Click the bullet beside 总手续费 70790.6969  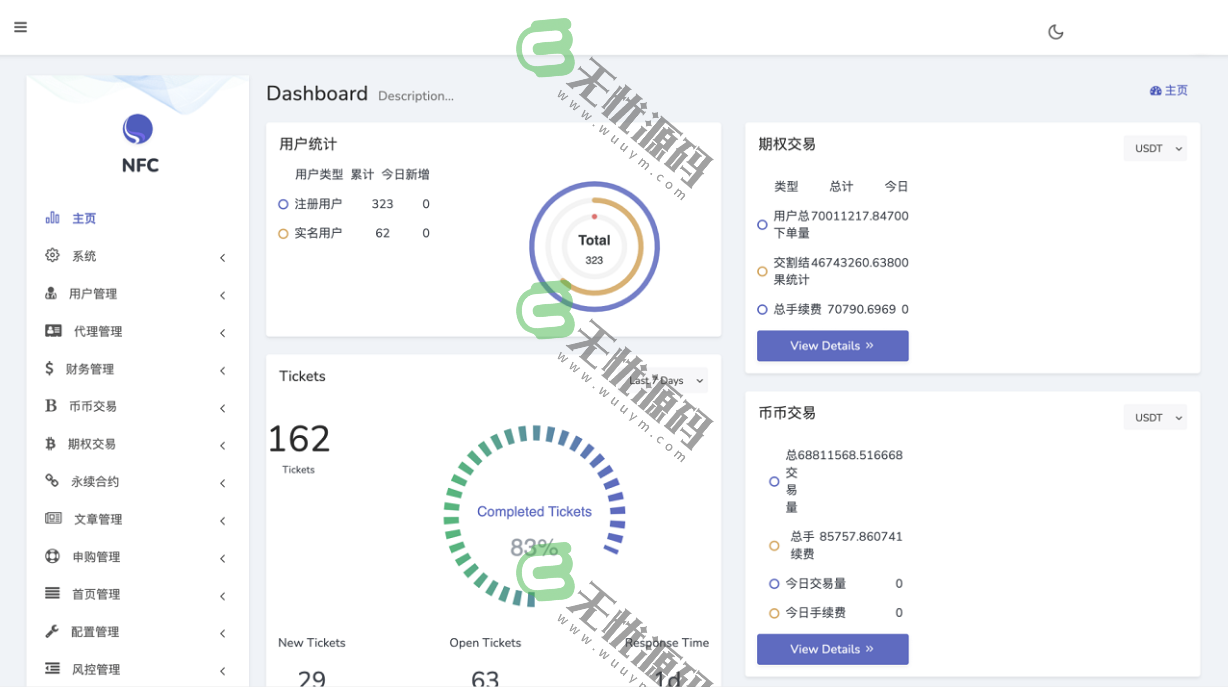pyautogui.click(x=761, y=309)
